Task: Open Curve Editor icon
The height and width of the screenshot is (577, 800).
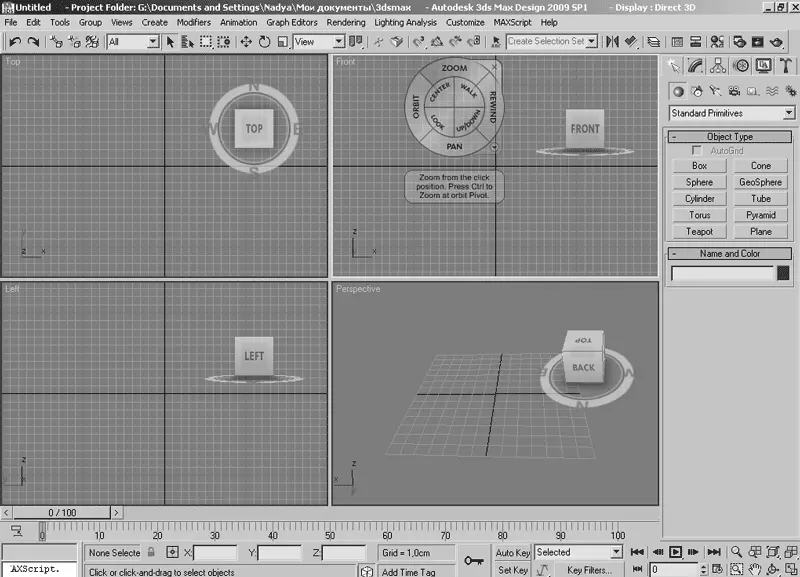Action: tap(677, 42)
